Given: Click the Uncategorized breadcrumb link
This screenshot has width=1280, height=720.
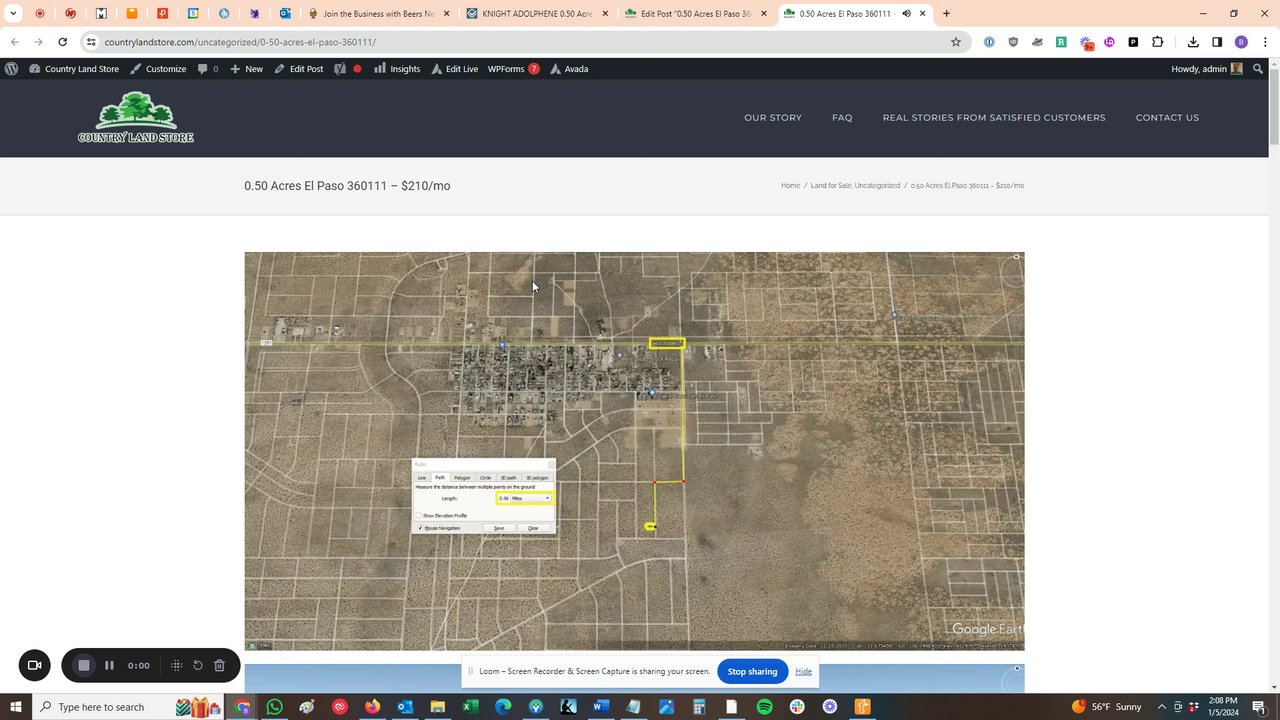Looking at the screenshot, I should (x=878, y=186).
